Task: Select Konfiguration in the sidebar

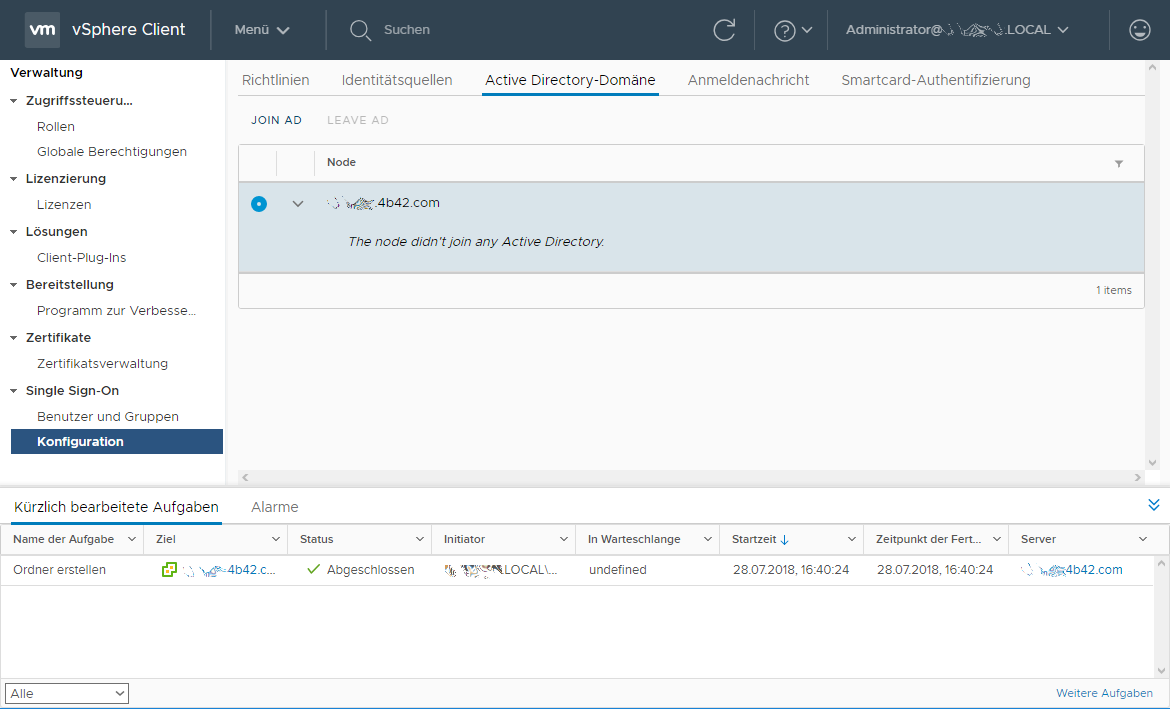Action: 116,441
